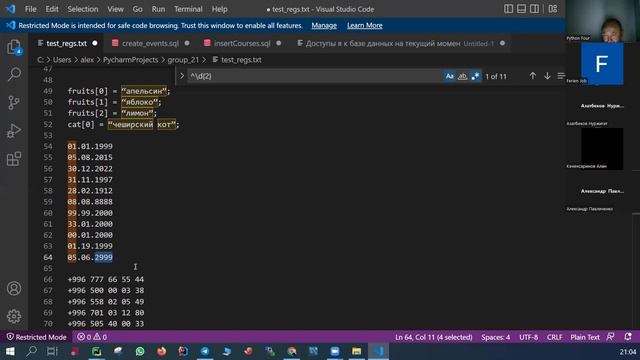Open Firefox from taskbar
Image resolution: width=640 pixels, height=360 pixels.
161,351
